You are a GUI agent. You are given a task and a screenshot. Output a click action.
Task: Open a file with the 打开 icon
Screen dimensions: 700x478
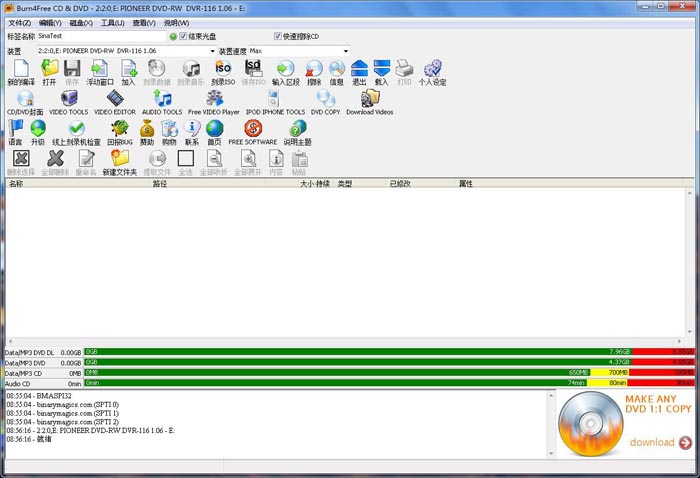click(49, 73)
